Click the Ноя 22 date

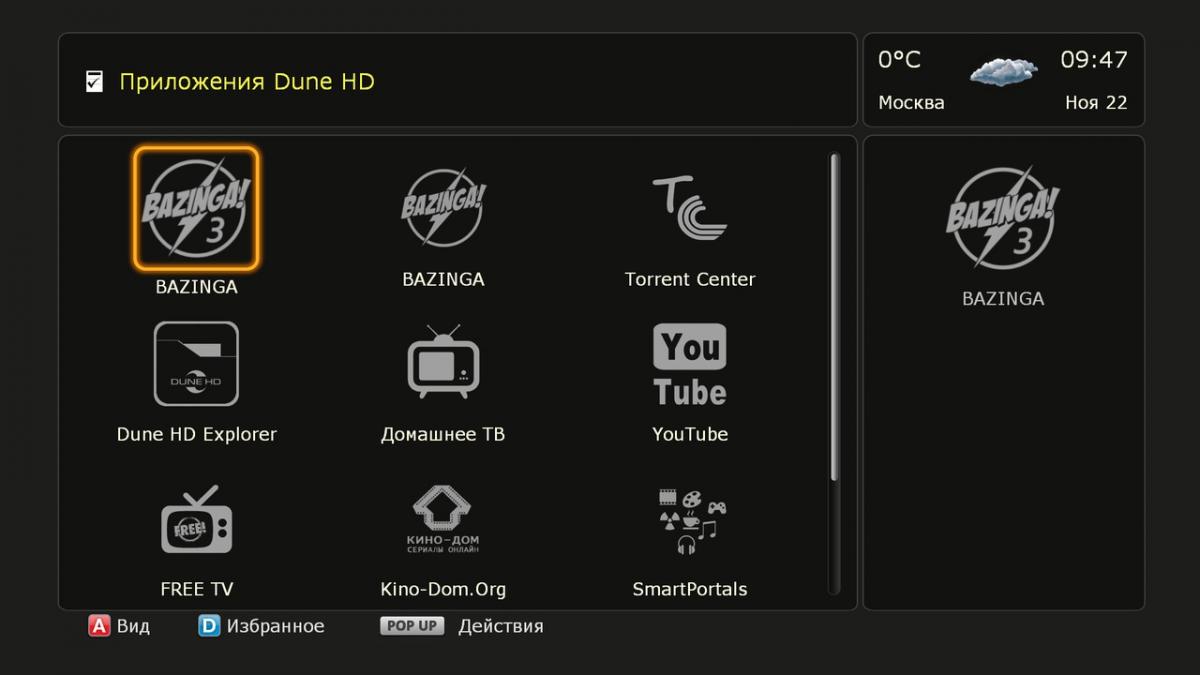[1096, 103]
